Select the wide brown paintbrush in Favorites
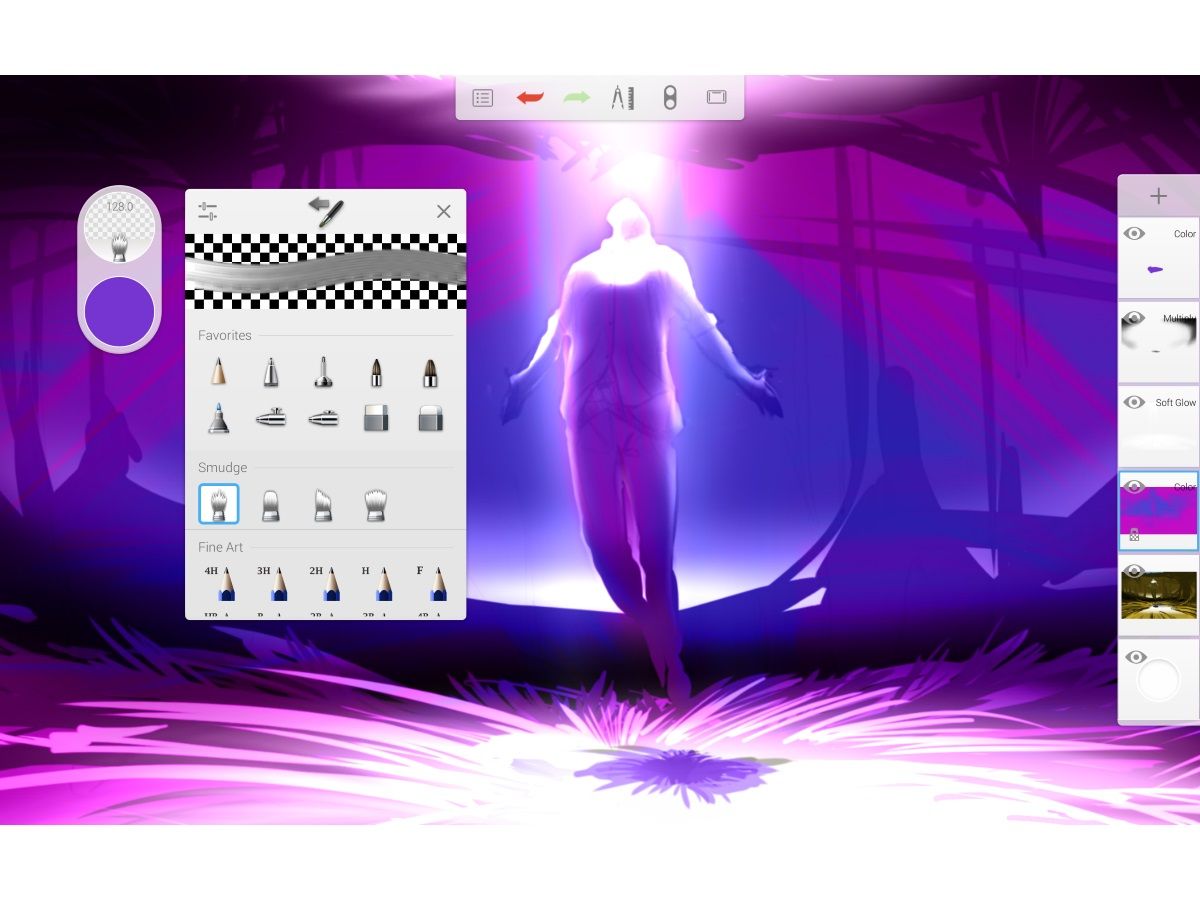This screenshot has width=1200, height=900. tap(429, 373)
